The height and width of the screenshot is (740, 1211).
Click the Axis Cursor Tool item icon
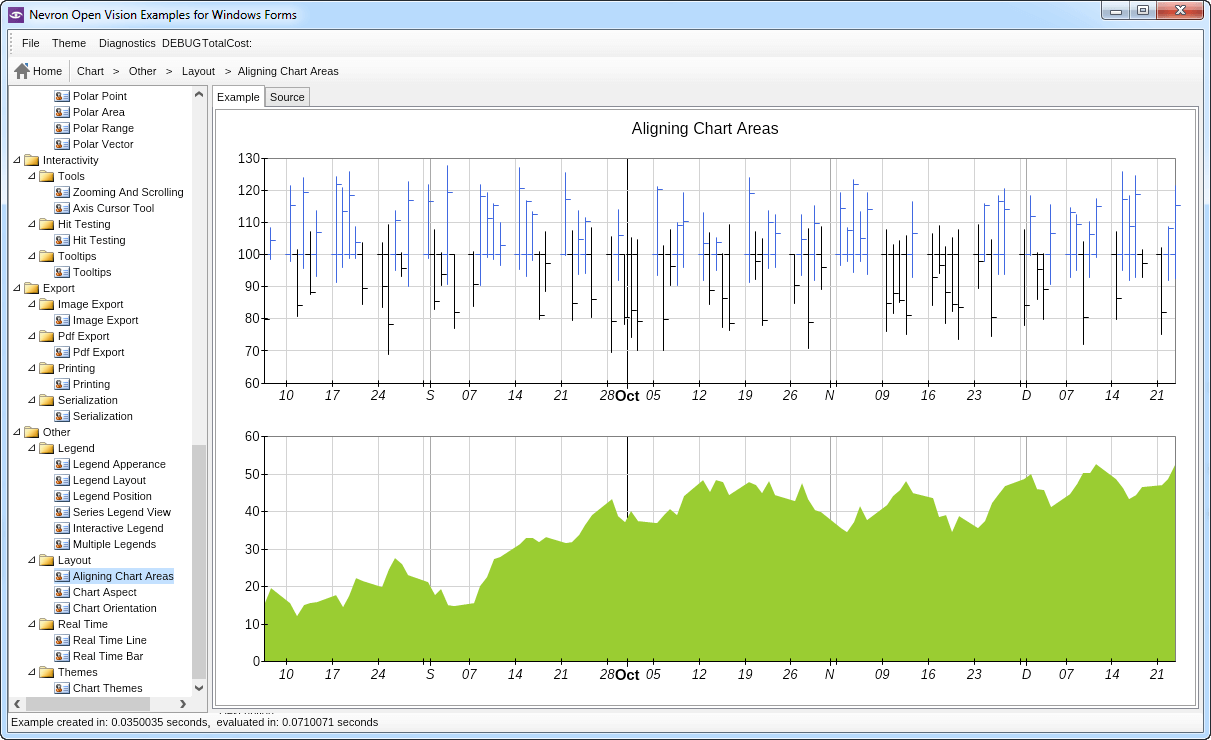point(62,208)
